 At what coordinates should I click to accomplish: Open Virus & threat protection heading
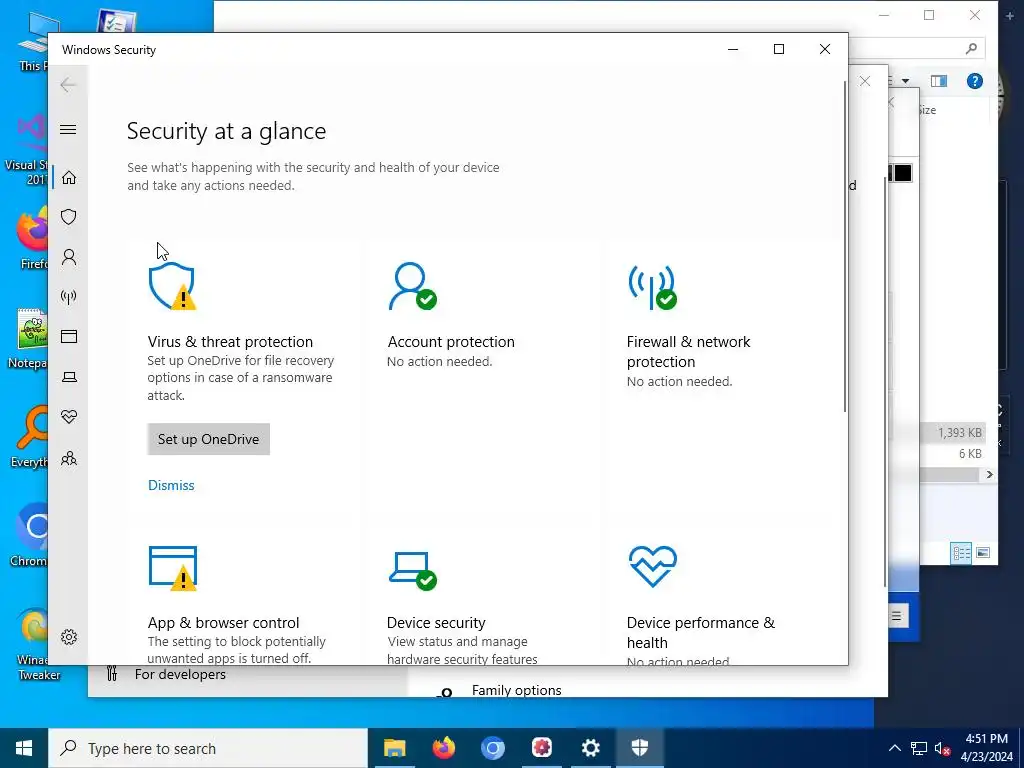click(230, 342)
